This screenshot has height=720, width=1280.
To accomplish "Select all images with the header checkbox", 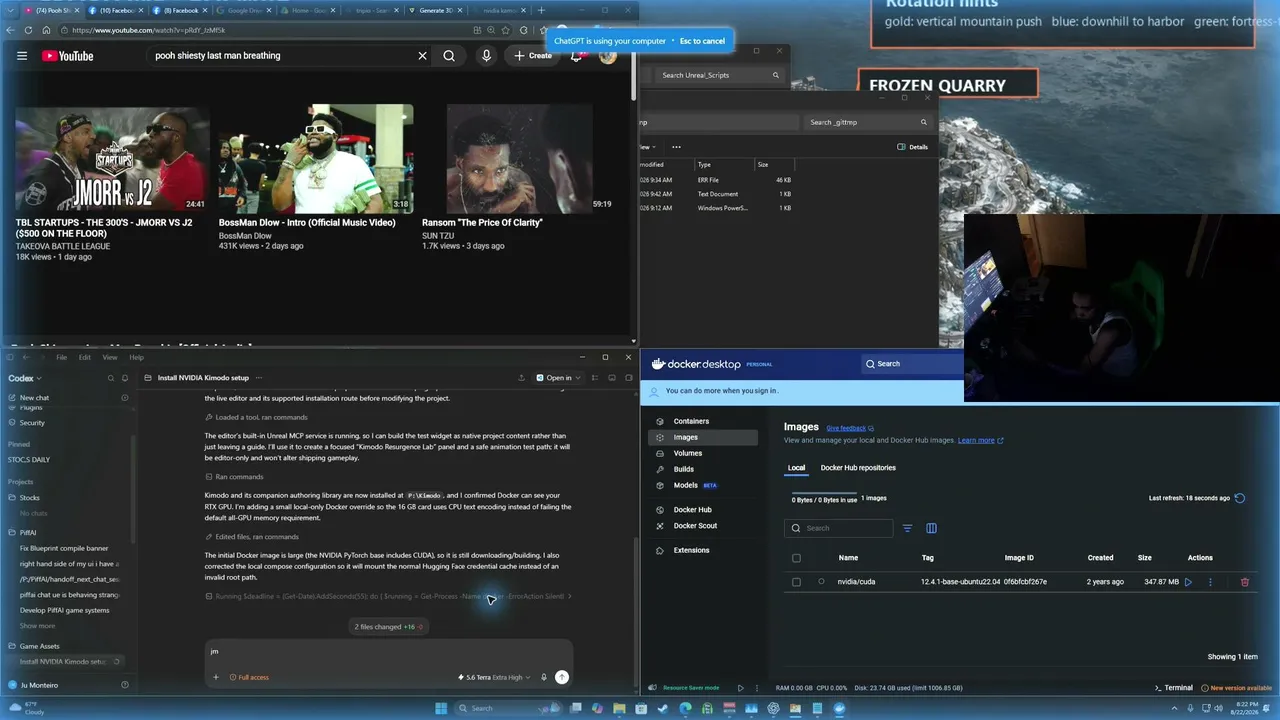I will pyautogui.click(x=796, y=558).
